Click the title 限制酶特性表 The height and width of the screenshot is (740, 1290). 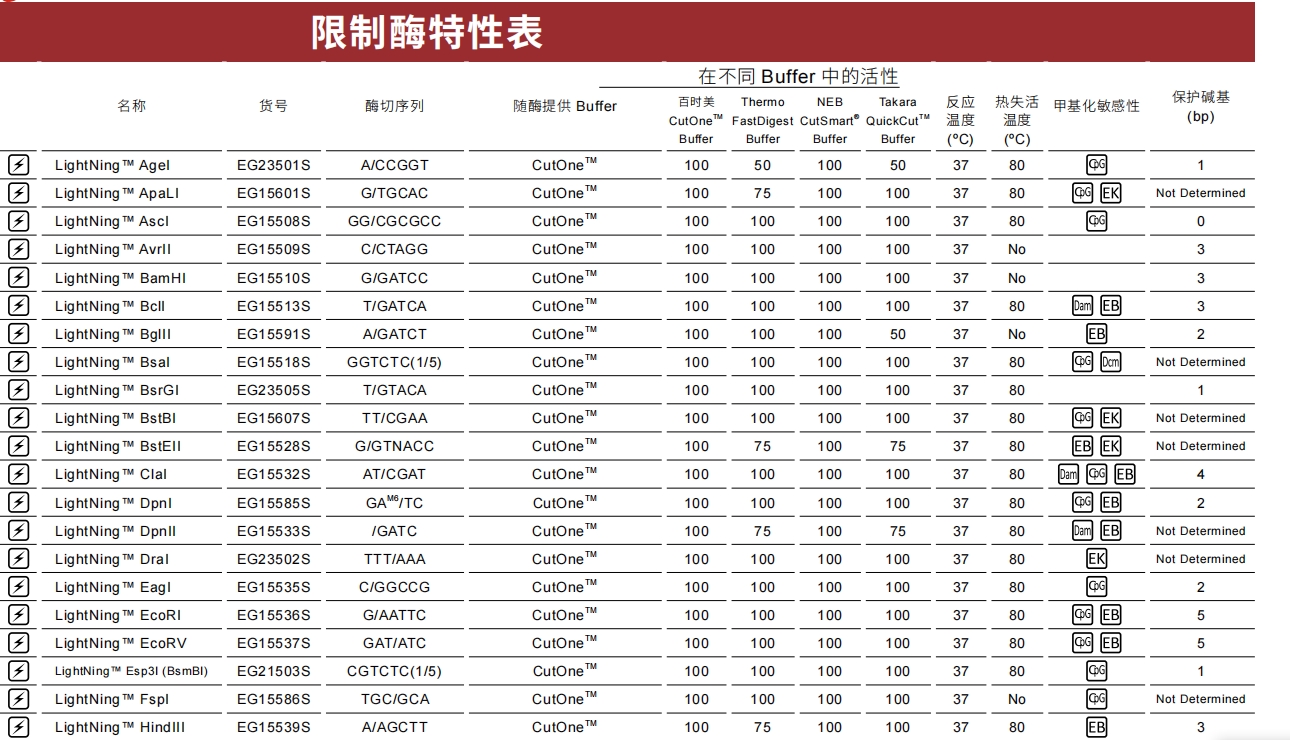pyautogui.click(x=427, y=33)
